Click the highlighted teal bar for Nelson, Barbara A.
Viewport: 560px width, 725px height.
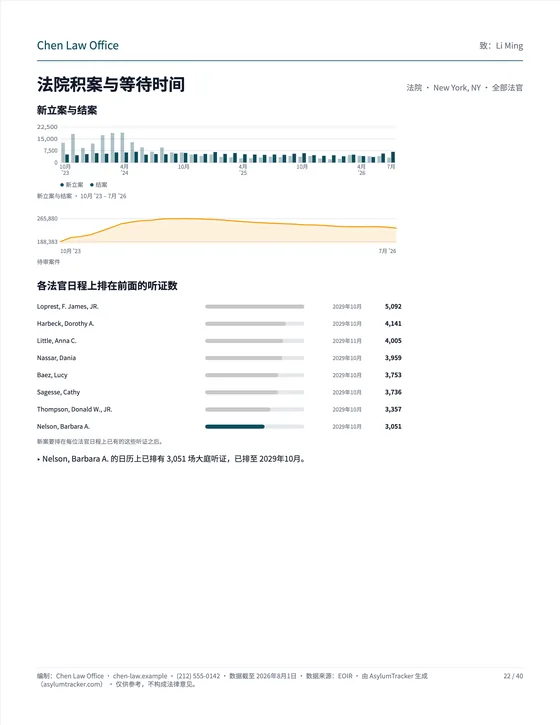click(235, 426)
